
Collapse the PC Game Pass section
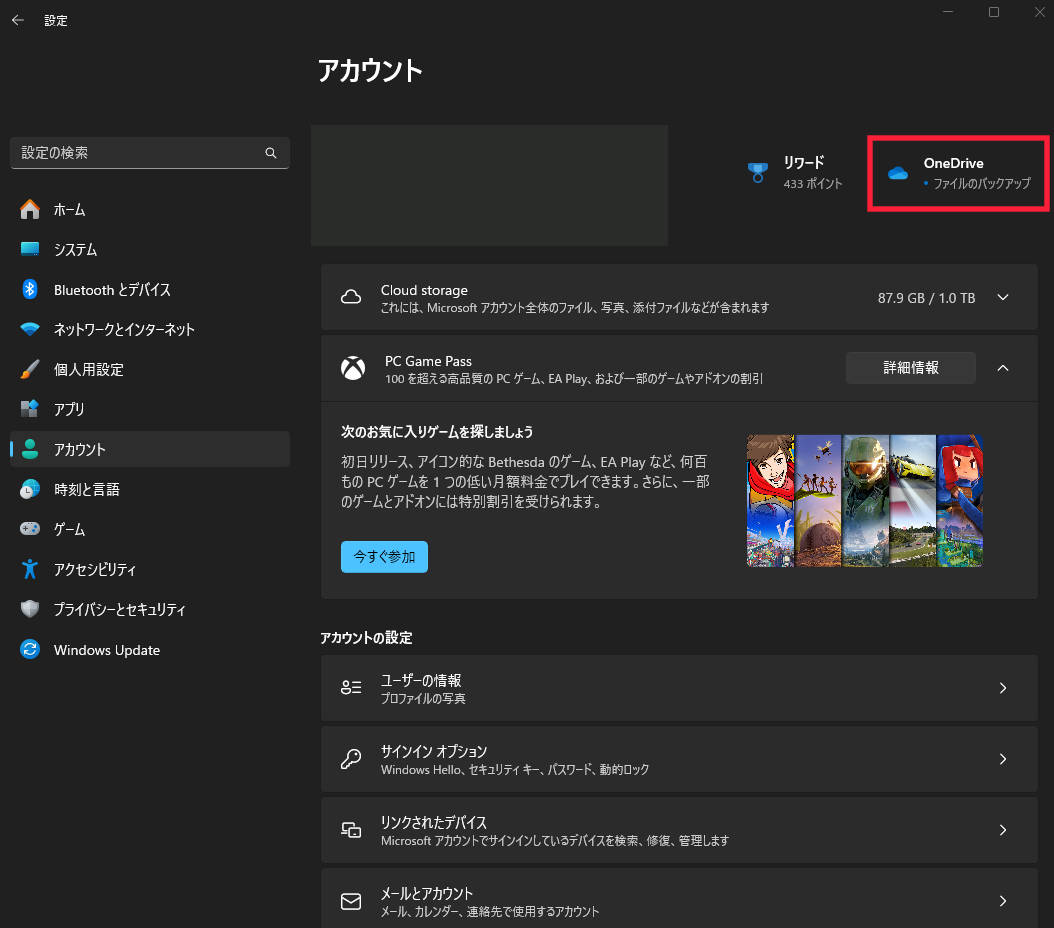coord(1003,368)
